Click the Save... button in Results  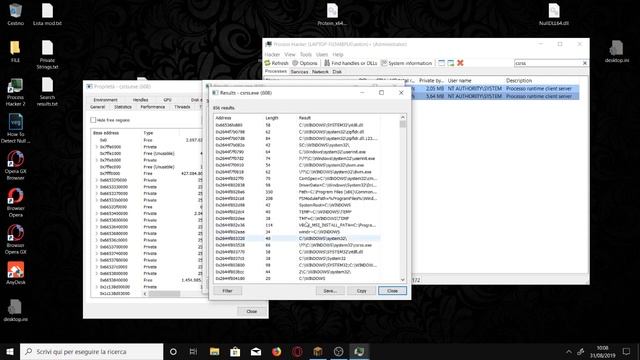tap(330, 291)
